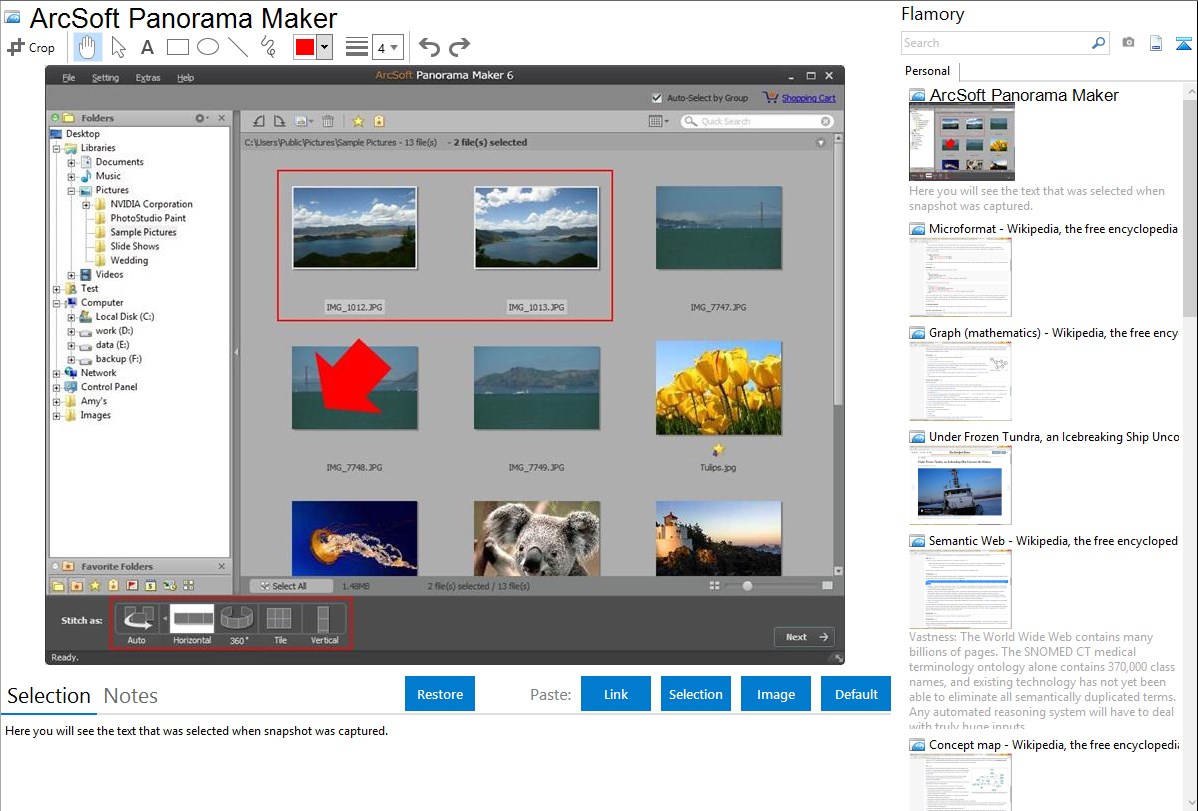Viewport: 1198px width, 811px height.
Task: Expand the NVIDIA Corporation folder node
Action: pyautogui.click(x=86, y=205)
